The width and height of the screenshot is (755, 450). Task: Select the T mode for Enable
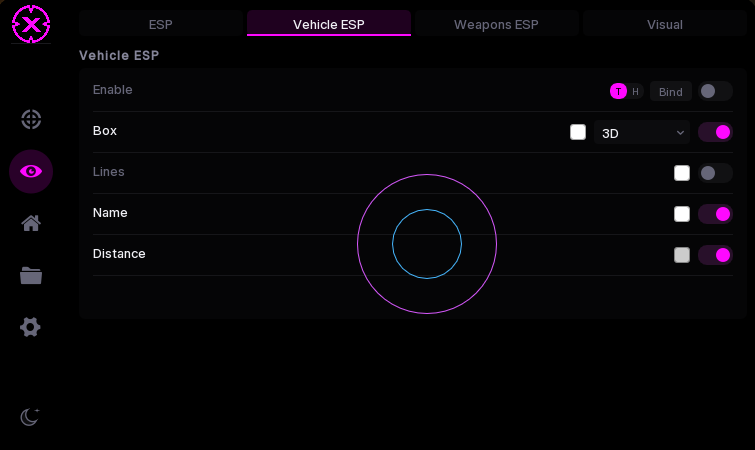tap(618, 91)
